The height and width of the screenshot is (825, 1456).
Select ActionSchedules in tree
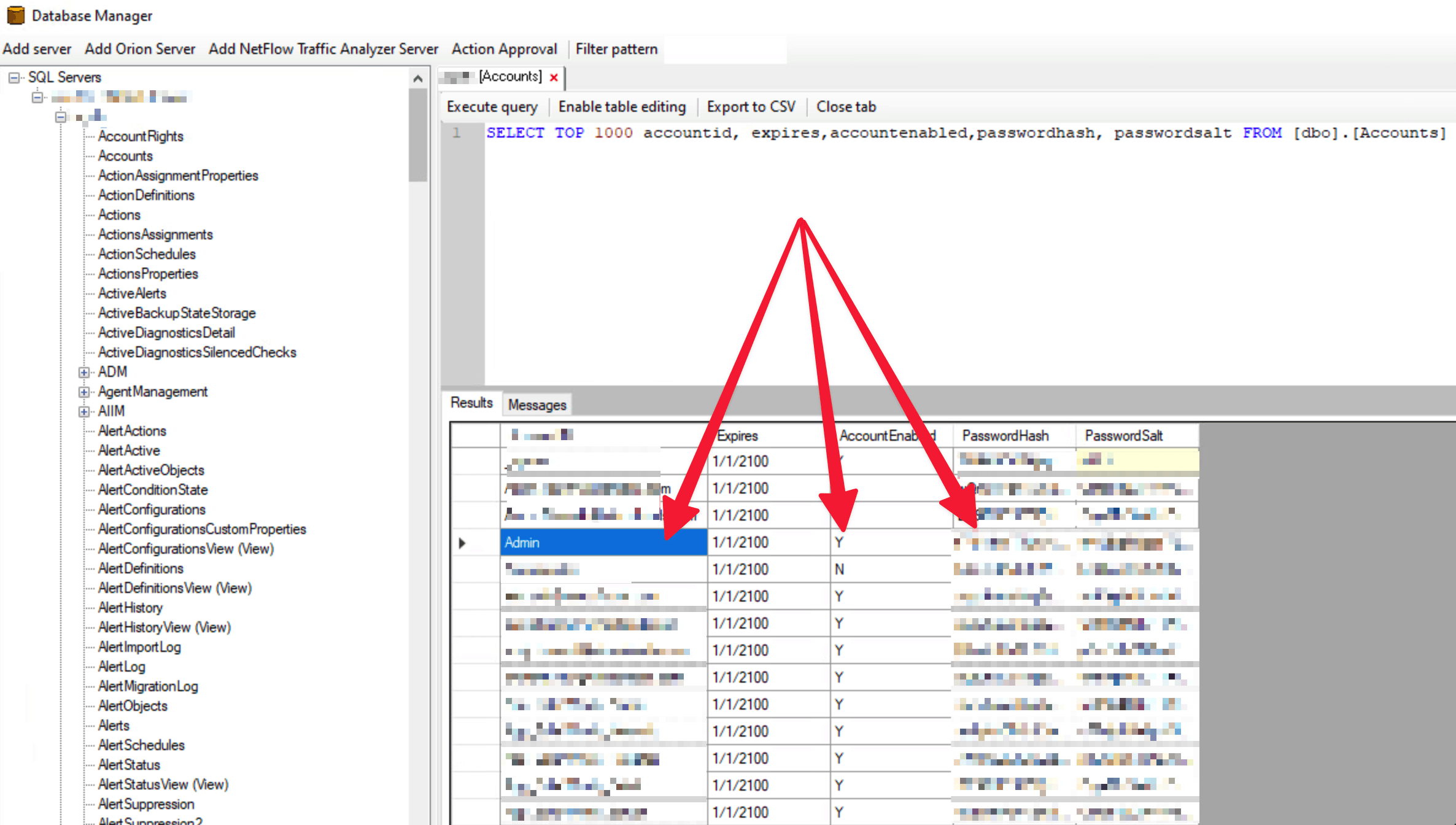tap(147, 254)
